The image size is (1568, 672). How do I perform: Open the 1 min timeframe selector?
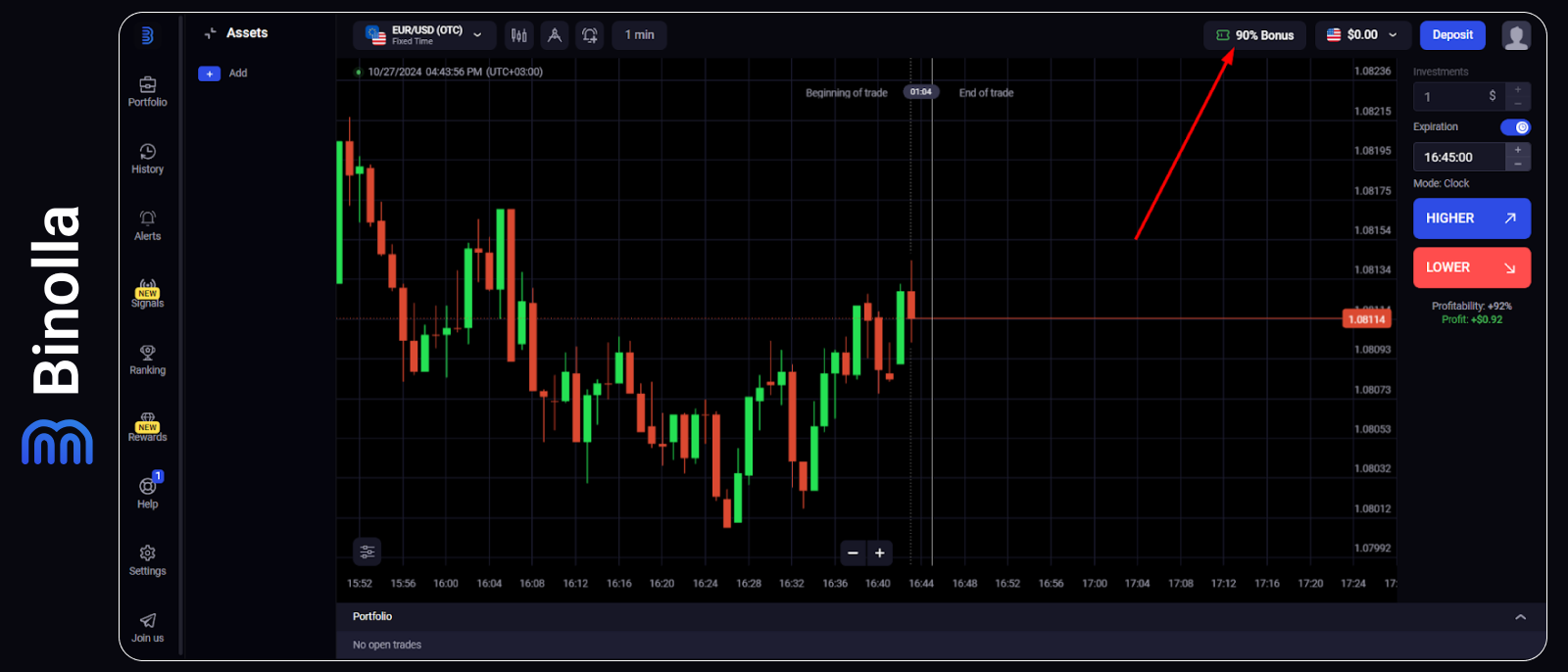639,35
